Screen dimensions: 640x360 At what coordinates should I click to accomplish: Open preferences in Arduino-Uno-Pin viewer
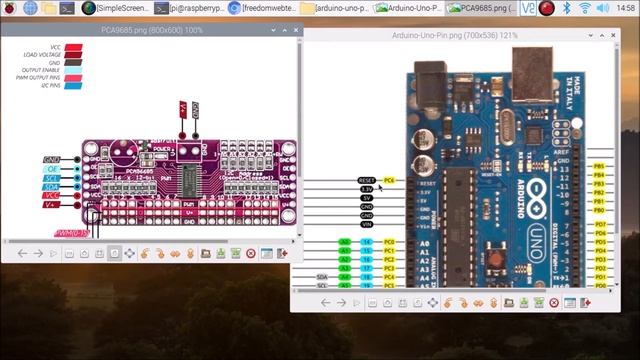[570, 303]
